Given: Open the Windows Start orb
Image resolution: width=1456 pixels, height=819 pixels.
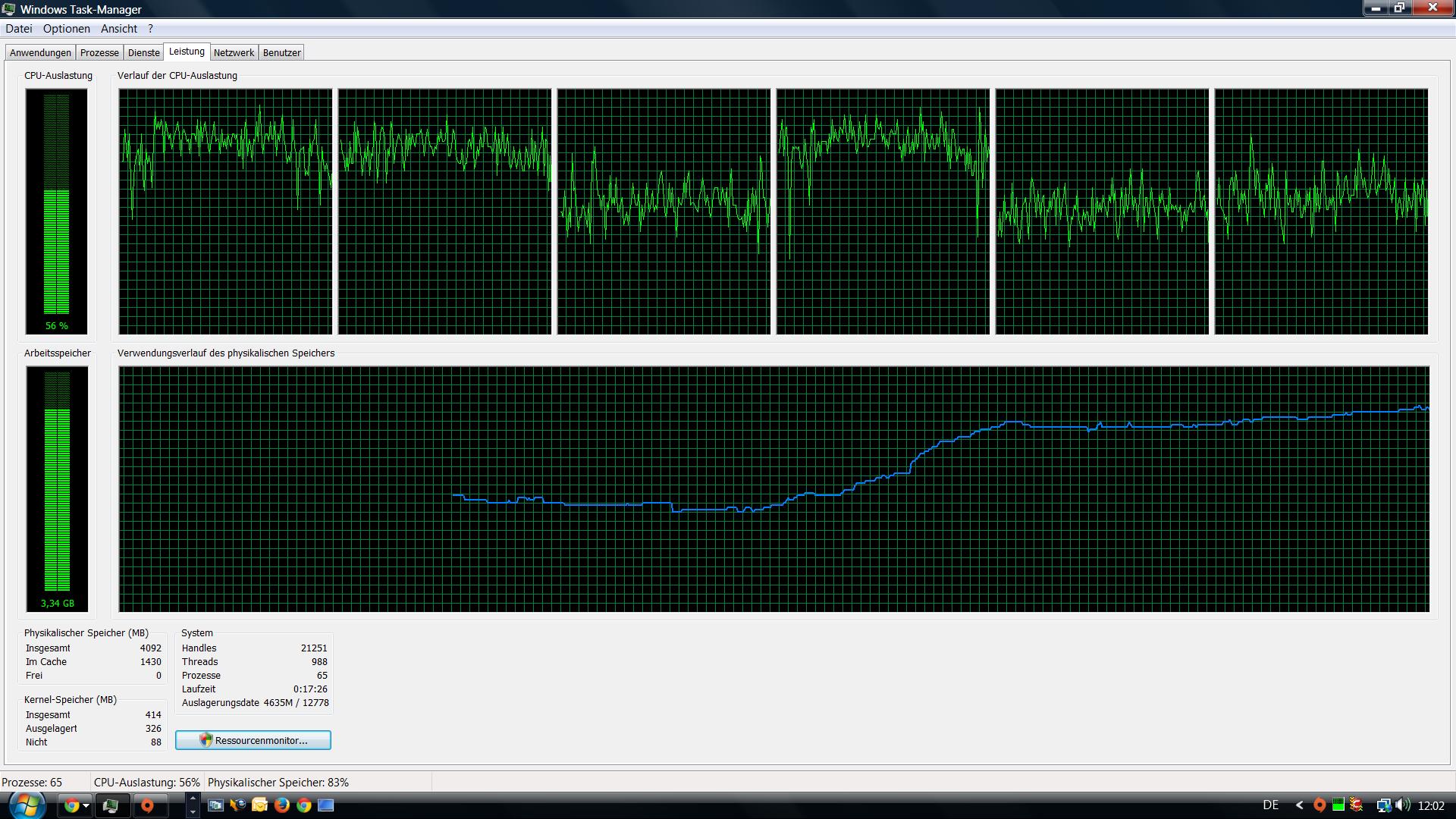Looking at the screenshot, I should [27, 805].
